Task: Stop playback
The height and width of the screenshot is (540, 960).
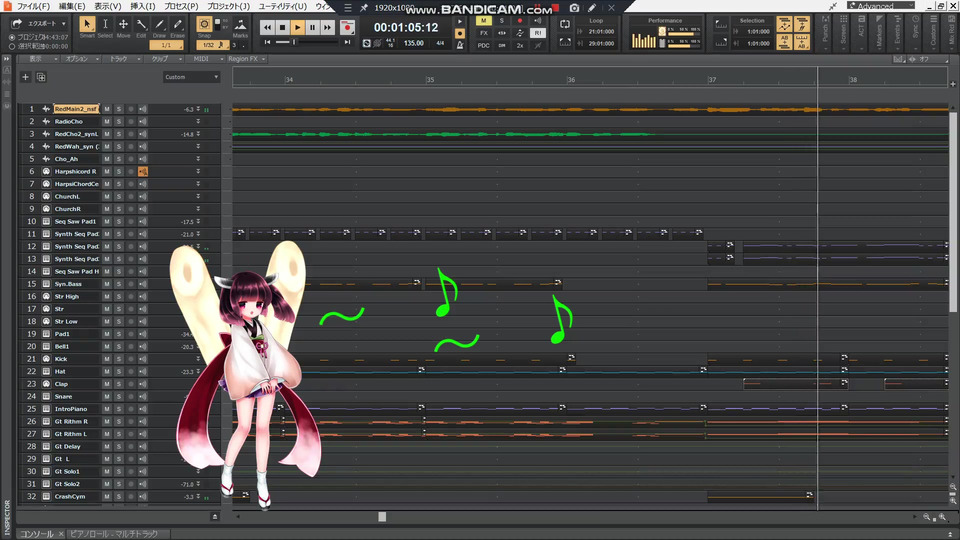Action: coord(282,28)
